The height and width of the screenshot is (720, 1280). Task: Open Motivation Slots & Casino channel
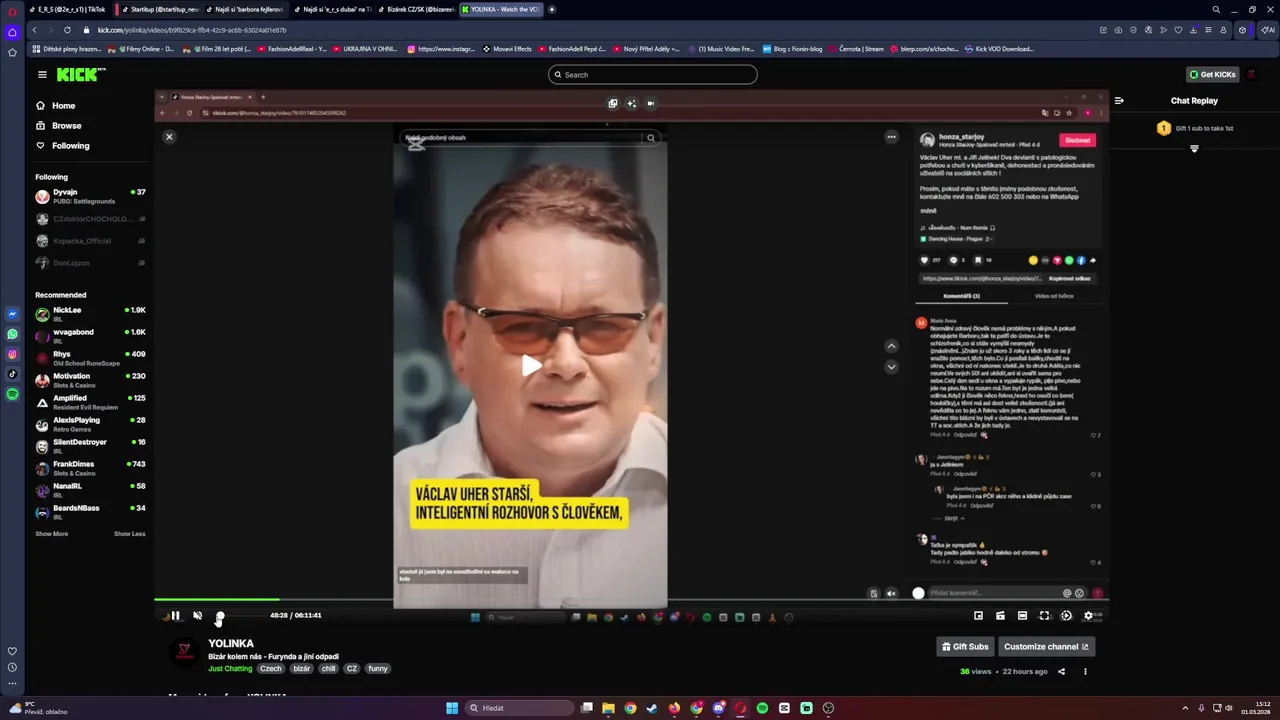pos(90,380)
